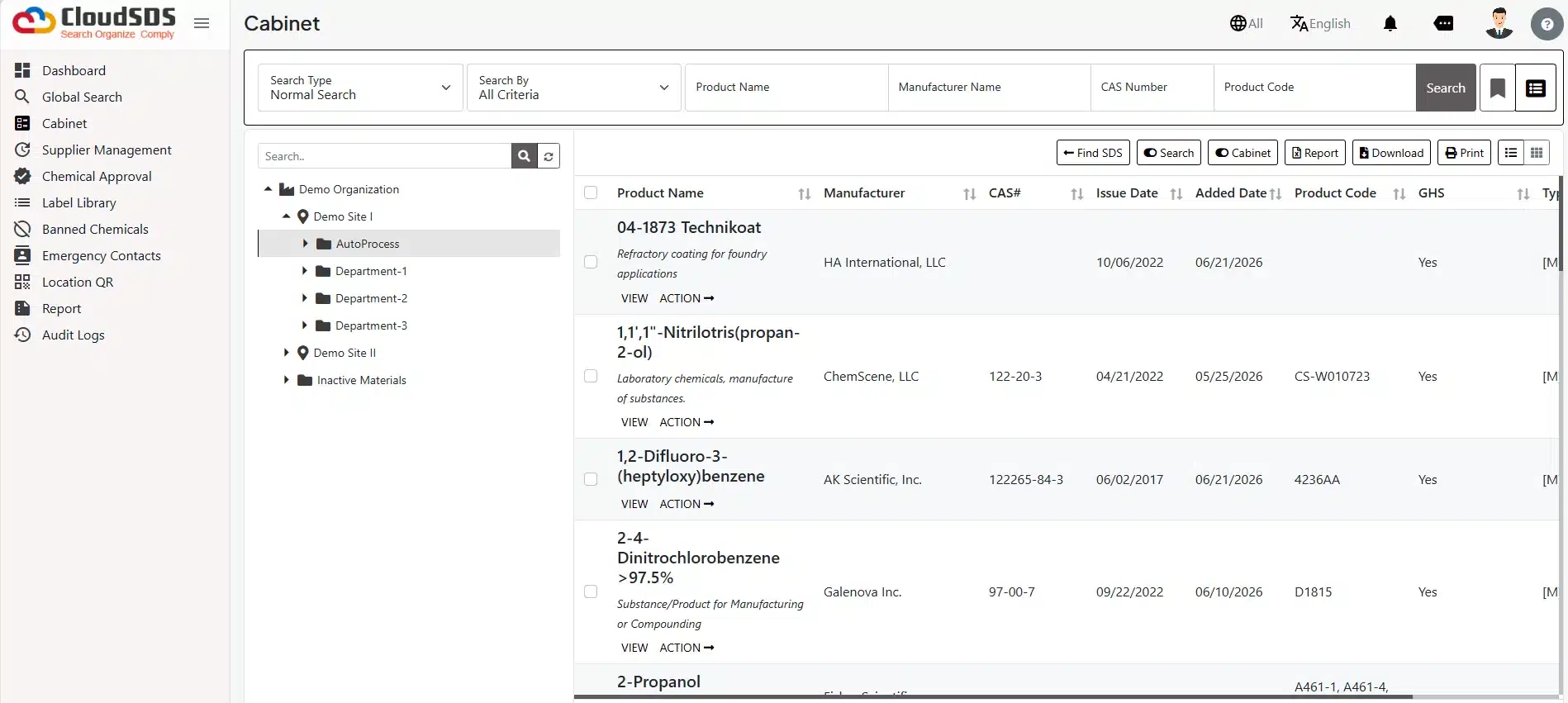Click the horizontal table scrollbar
This screenshot has width=1568, height=703.
click(993, 697)
